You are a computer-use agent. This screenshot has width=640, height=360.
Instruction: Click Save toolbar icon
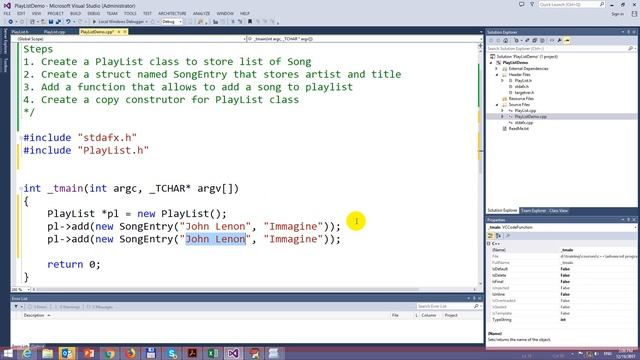pos(51,22)
